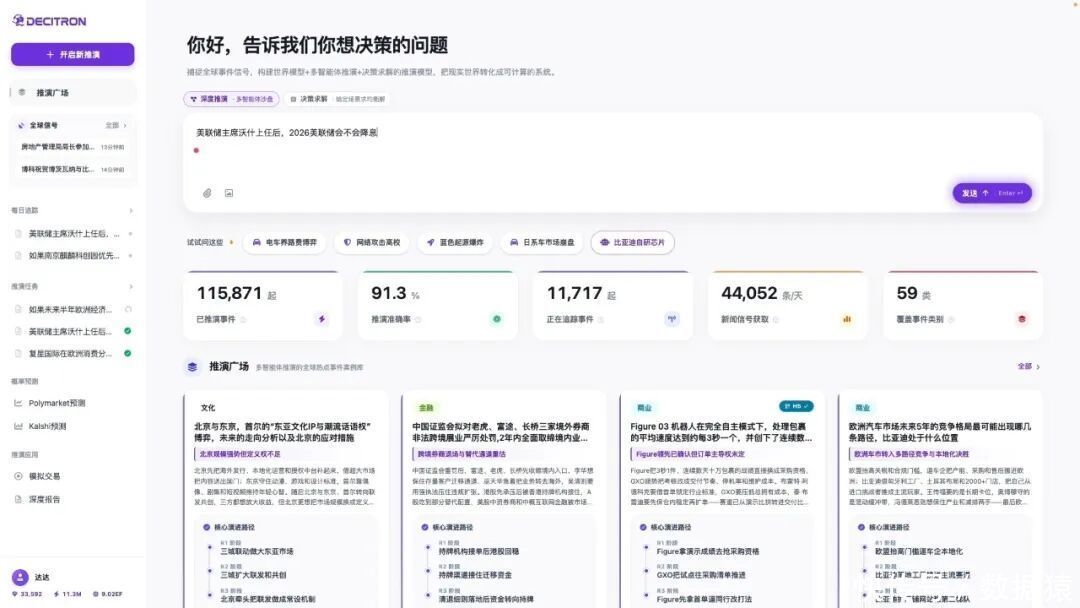Click 文化 category tag

click(x=208, y=408)
